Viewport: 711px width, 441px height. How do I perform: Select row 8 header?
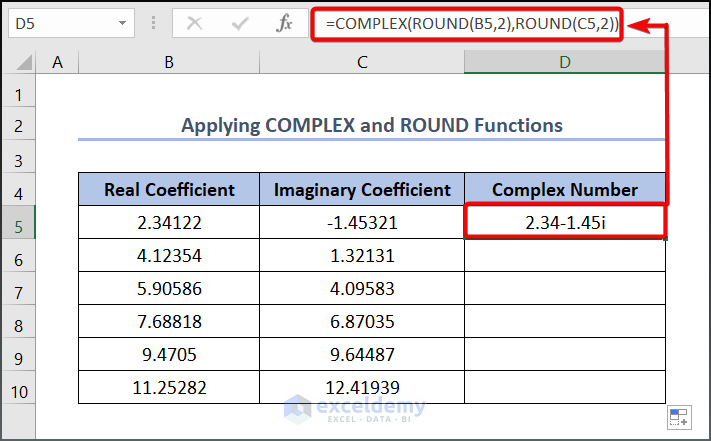point(18,322)
